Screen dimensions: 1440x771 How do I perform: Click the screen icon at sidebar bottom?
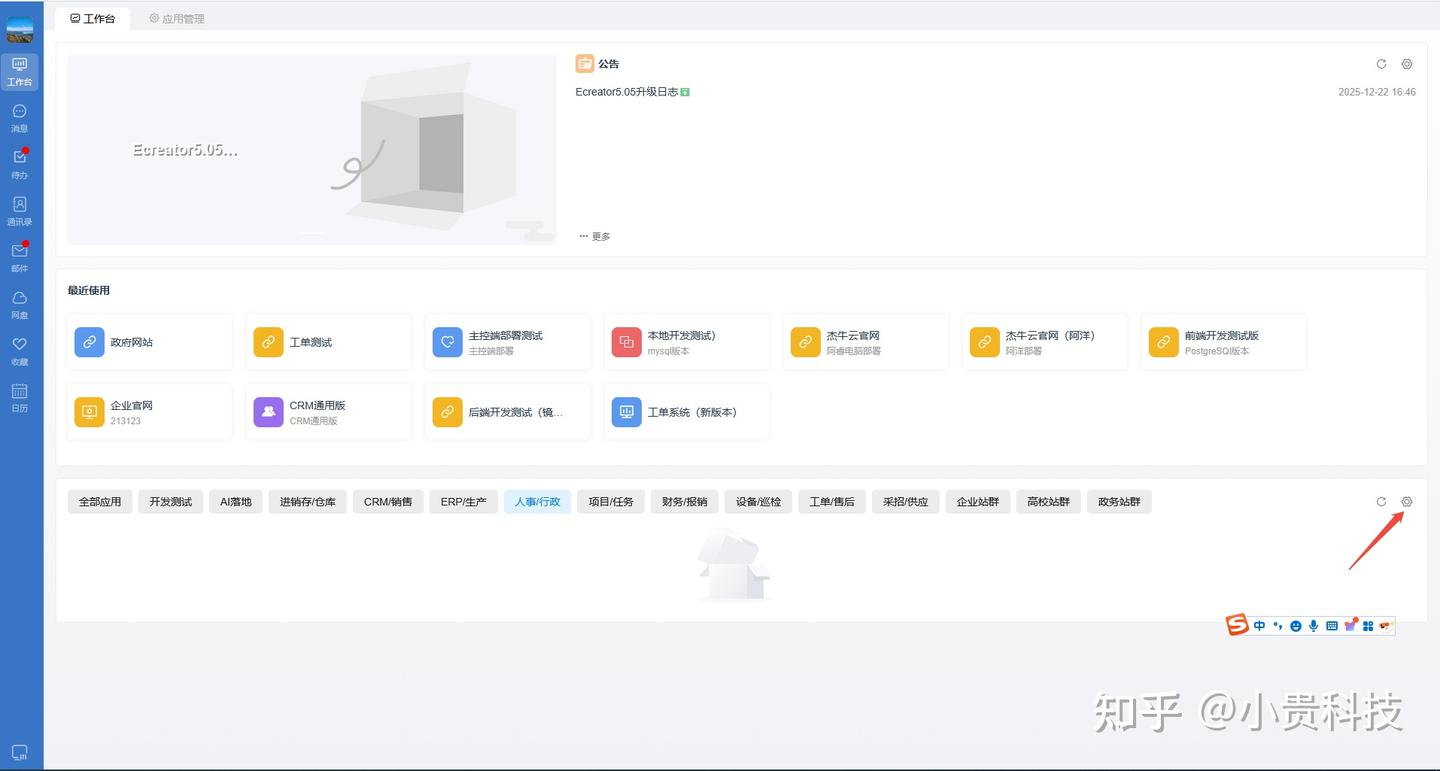19,752
